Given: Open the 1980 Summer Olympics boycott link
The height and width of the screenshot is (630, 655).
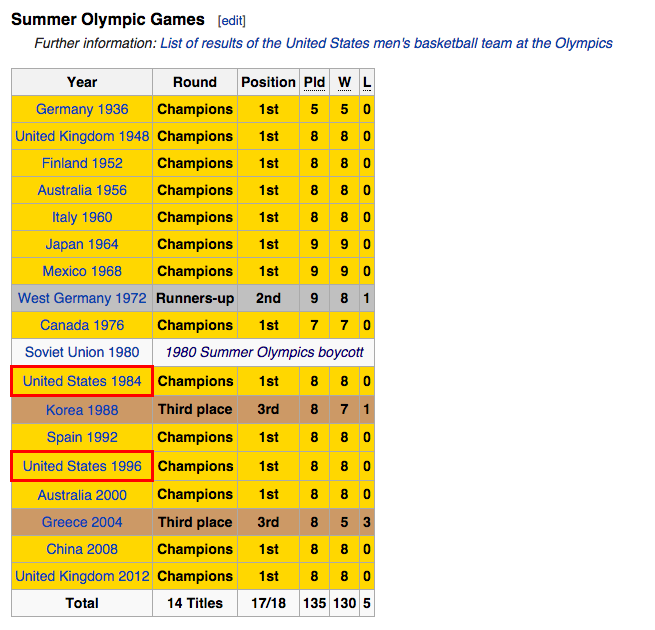Looking at the screenshot, I should (264, 352).
